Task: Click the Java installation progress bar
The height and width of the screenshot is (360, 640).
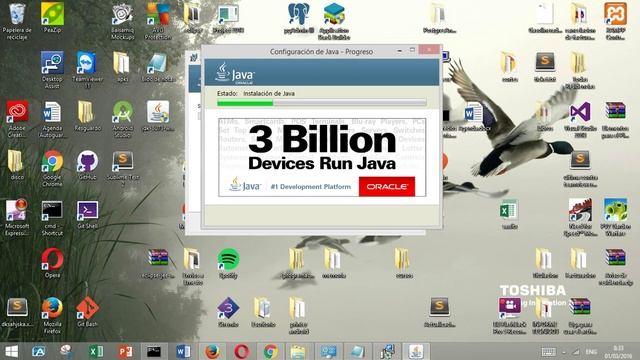Action: pos(322,103)
